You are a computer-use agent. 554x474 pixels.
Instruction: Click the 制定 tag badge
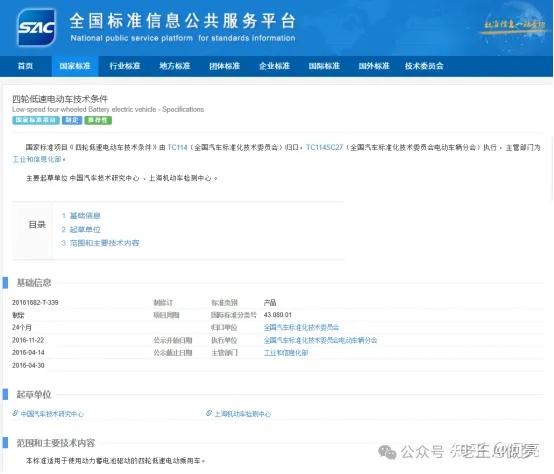72,120
